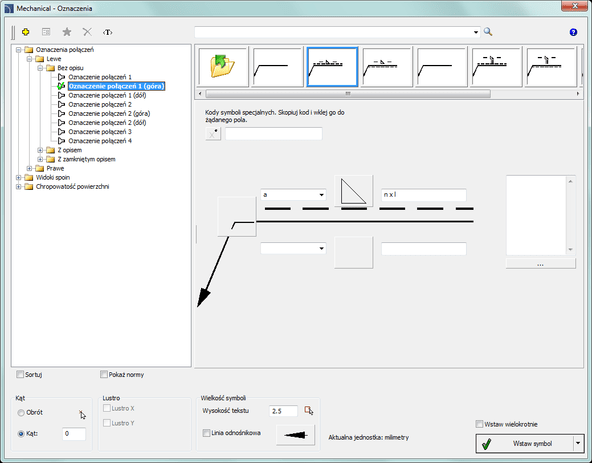Click the magnifier search icon
Viewport: 592px width, 463px height.
488,32
